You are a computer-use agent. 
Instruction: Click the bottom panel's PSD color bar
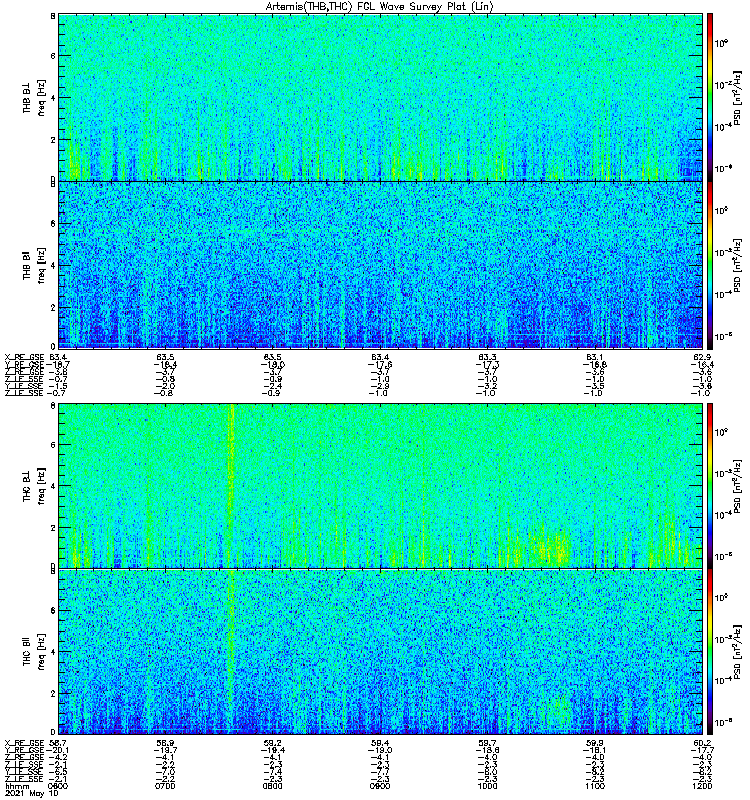[710, 652]
